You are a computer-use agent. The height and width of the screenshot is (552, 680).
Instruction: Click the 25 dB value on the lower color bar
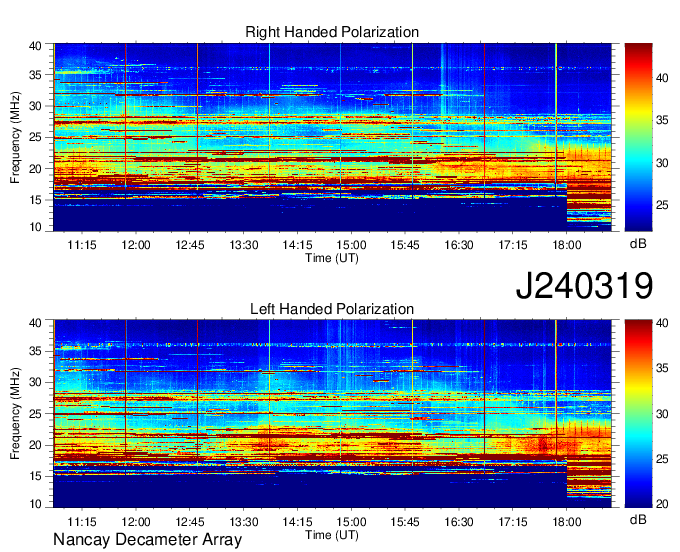pyautogui.click(x=662, y=459)
